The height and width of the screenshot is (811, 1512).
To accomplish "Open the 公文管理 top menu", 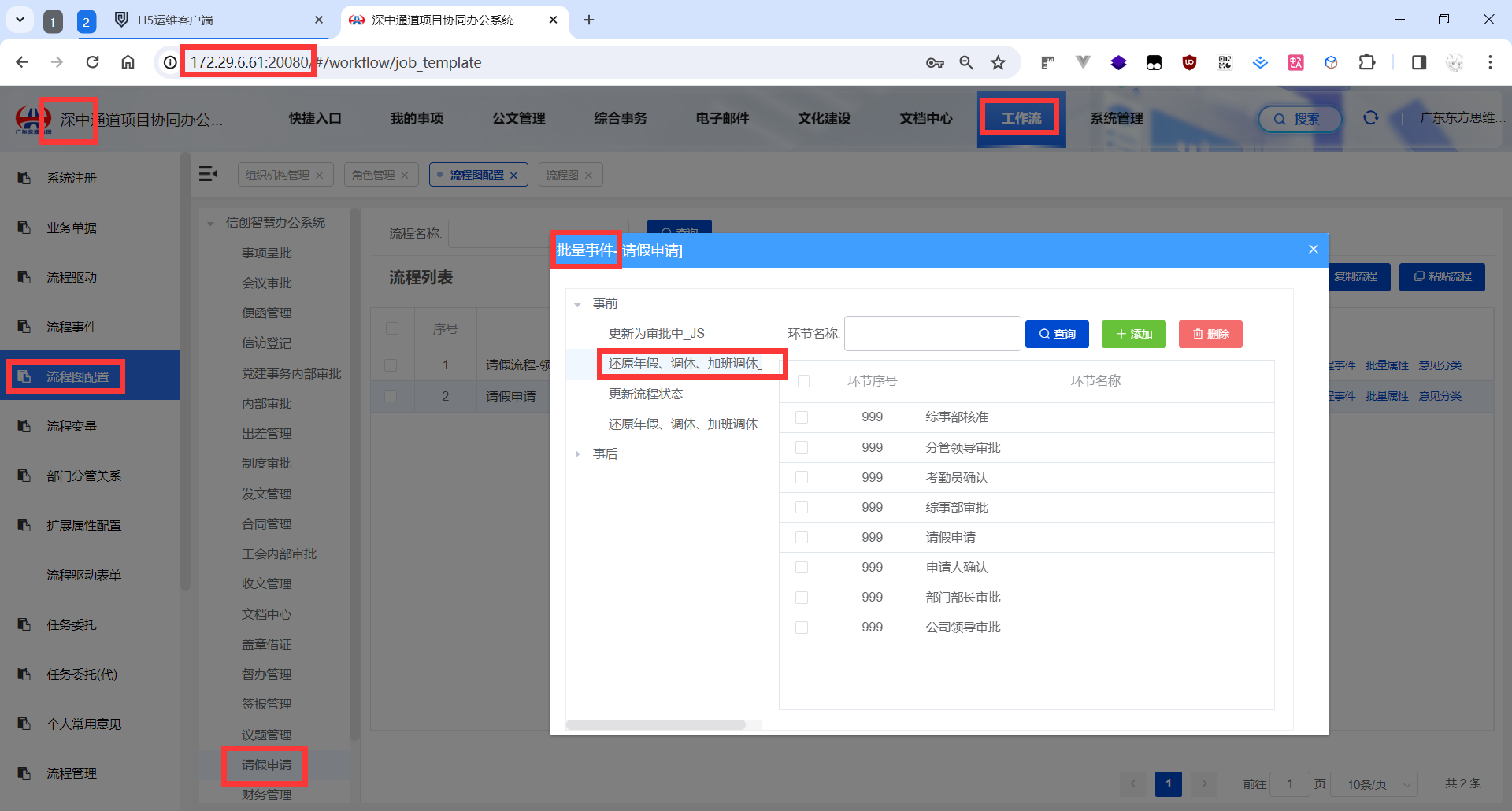I will pyautogui.click(x=519, y=118).
